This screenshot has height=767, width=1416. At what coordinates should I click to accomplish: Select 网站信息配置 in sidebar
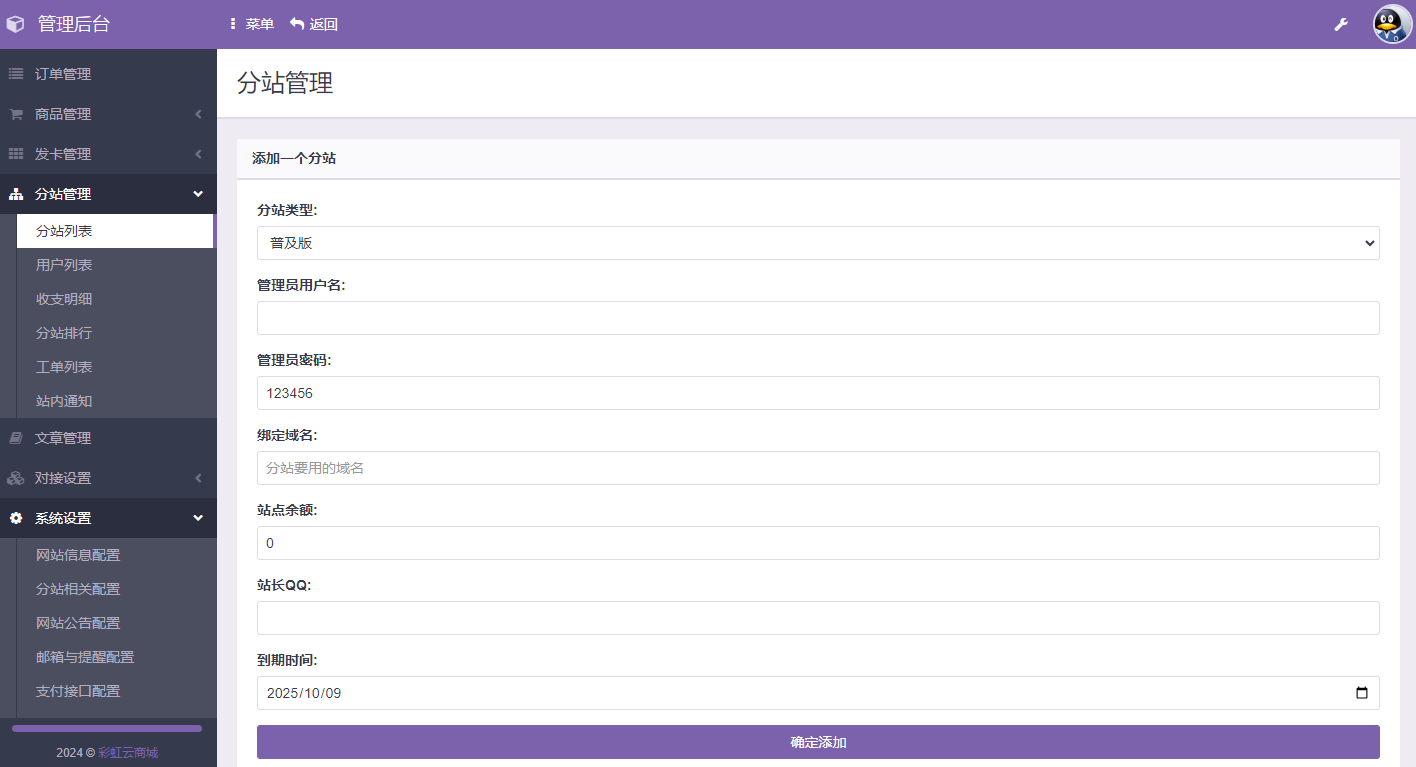(x=78, y=555)
